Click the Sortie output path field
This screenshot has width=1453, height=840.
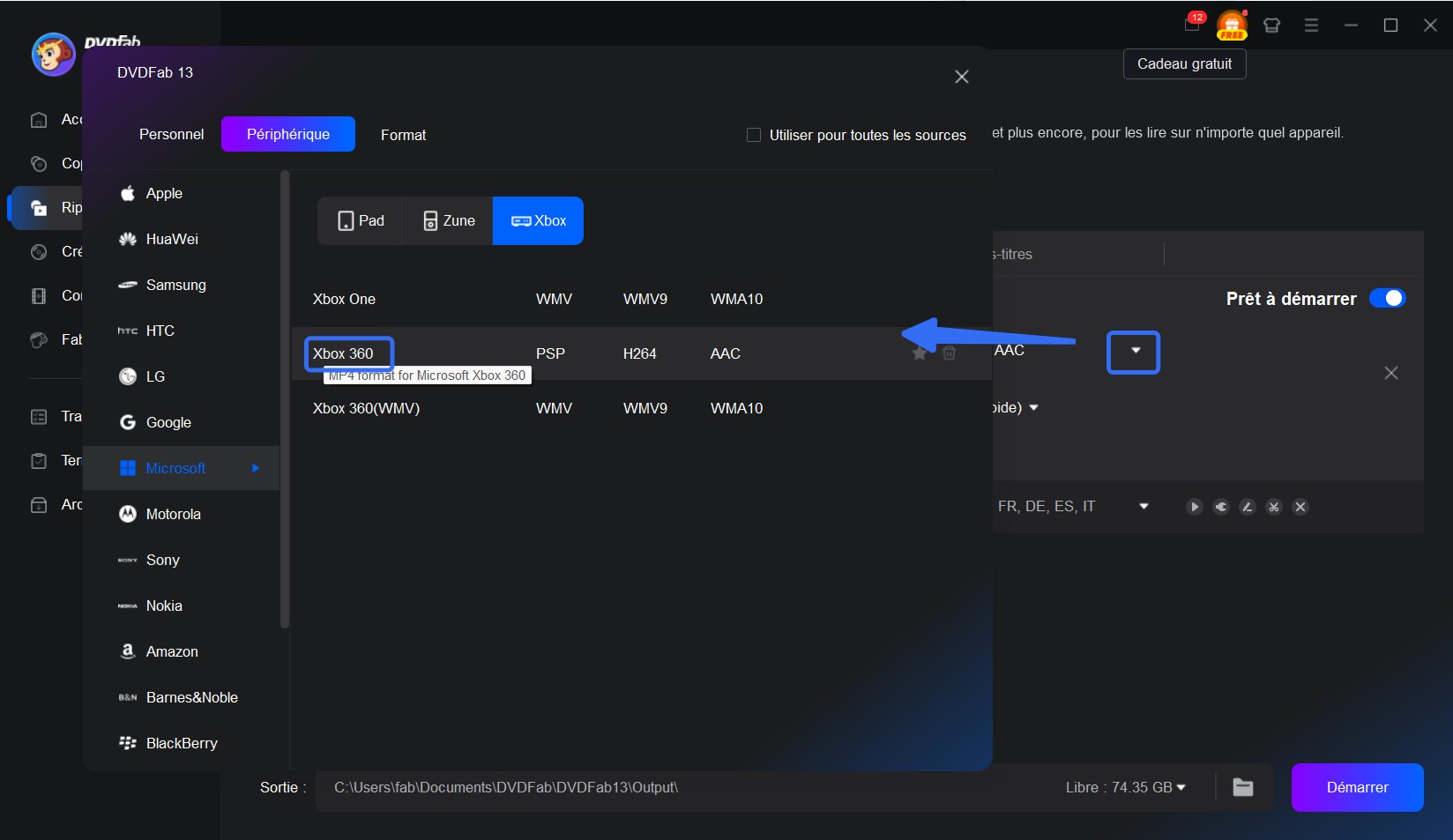point(688,787)
